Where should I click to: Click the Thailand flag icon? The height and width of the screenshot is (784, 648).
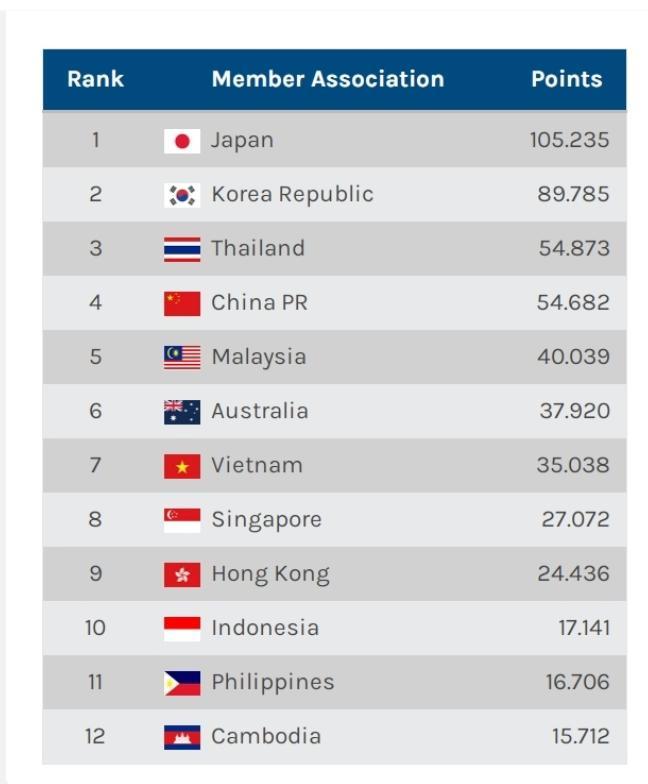click(182, 249)
